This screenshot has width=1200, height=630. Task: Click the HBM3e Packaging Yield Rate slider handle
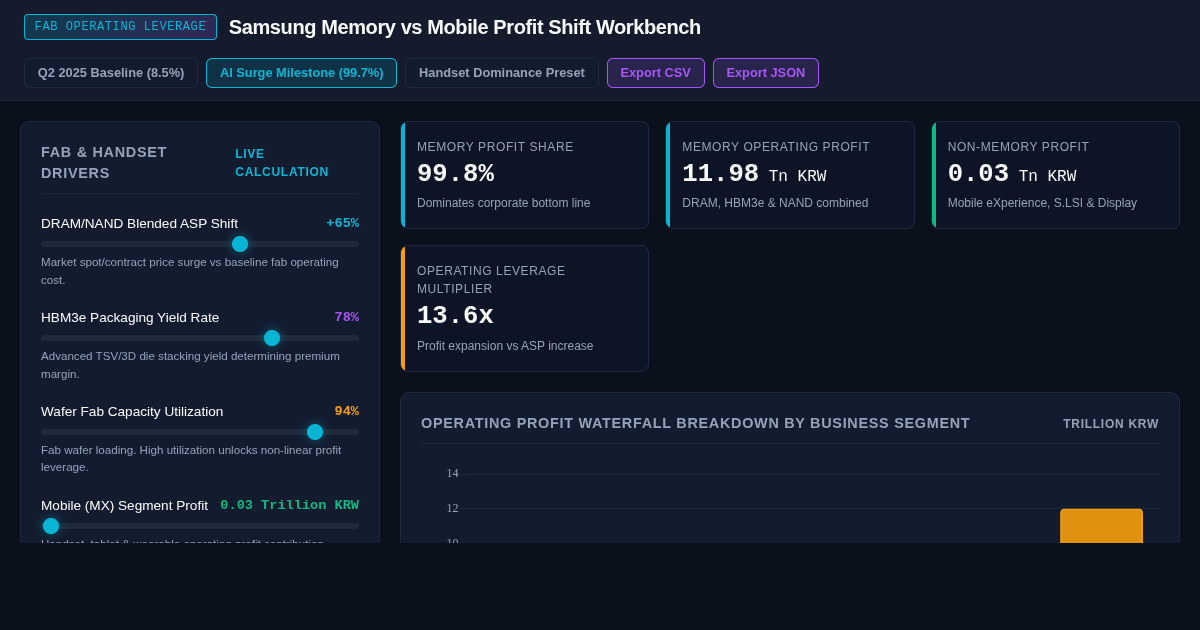(x=272, y=338)
